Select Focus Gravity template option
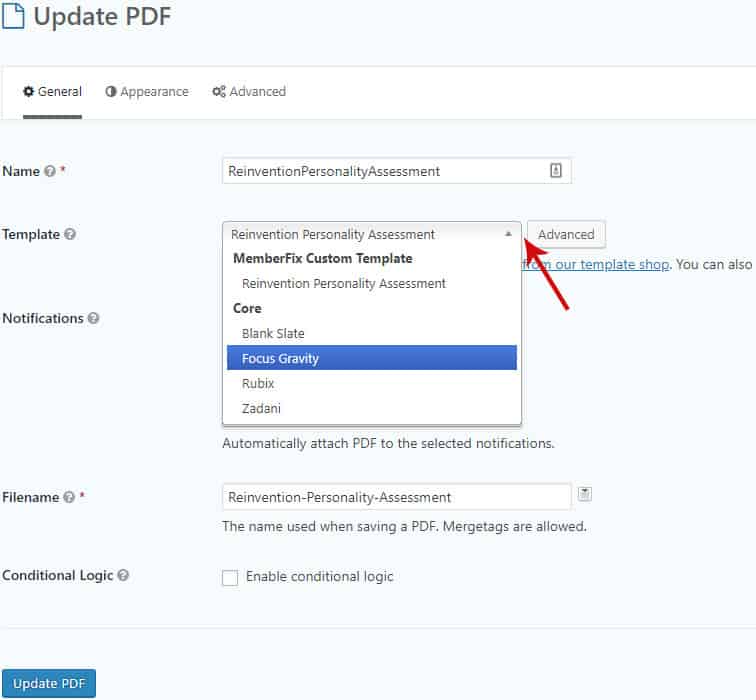756x700 pixels. (x=371, y=358)
